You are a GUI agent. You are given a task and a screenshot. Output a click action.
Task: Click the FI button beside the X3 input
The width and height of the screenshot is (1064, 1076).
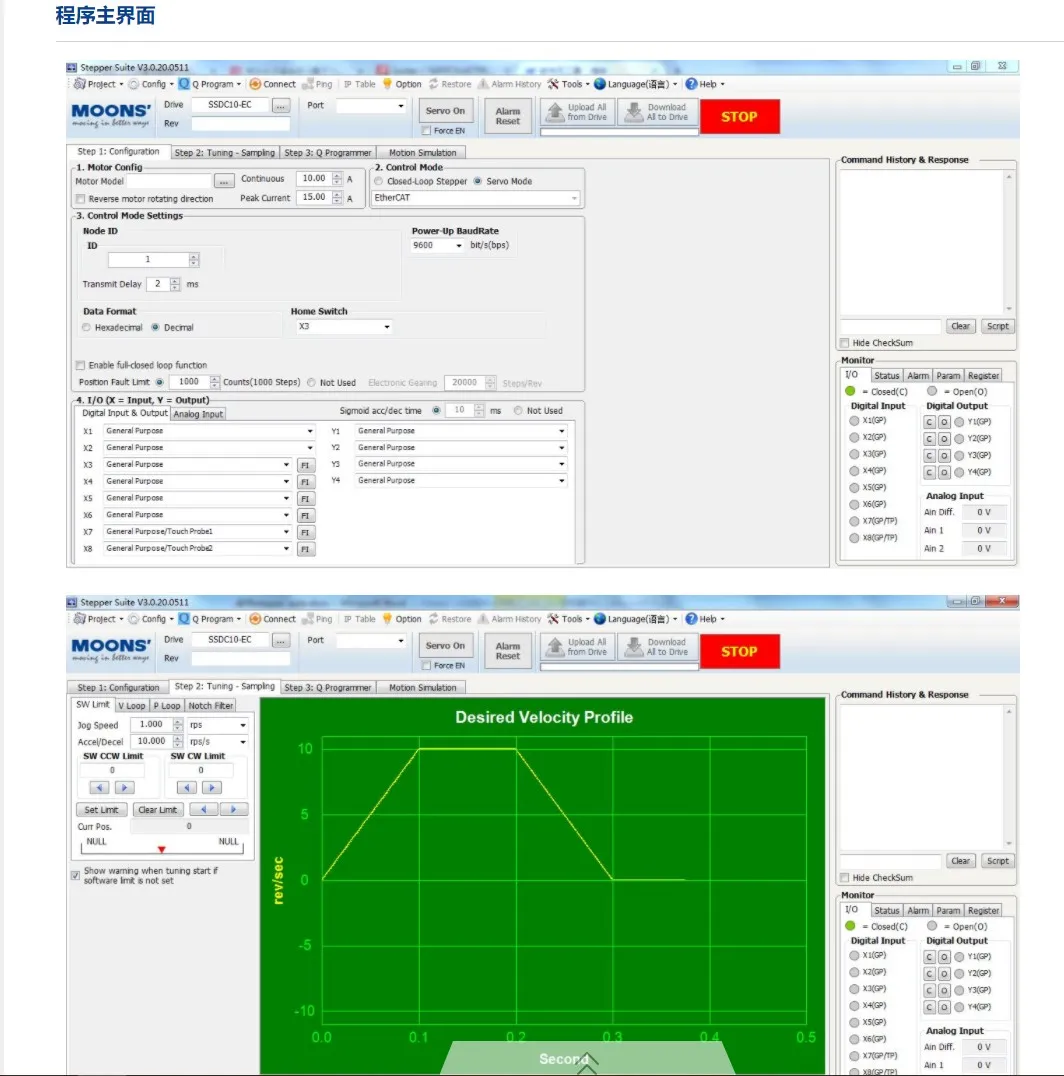(306, 465)
